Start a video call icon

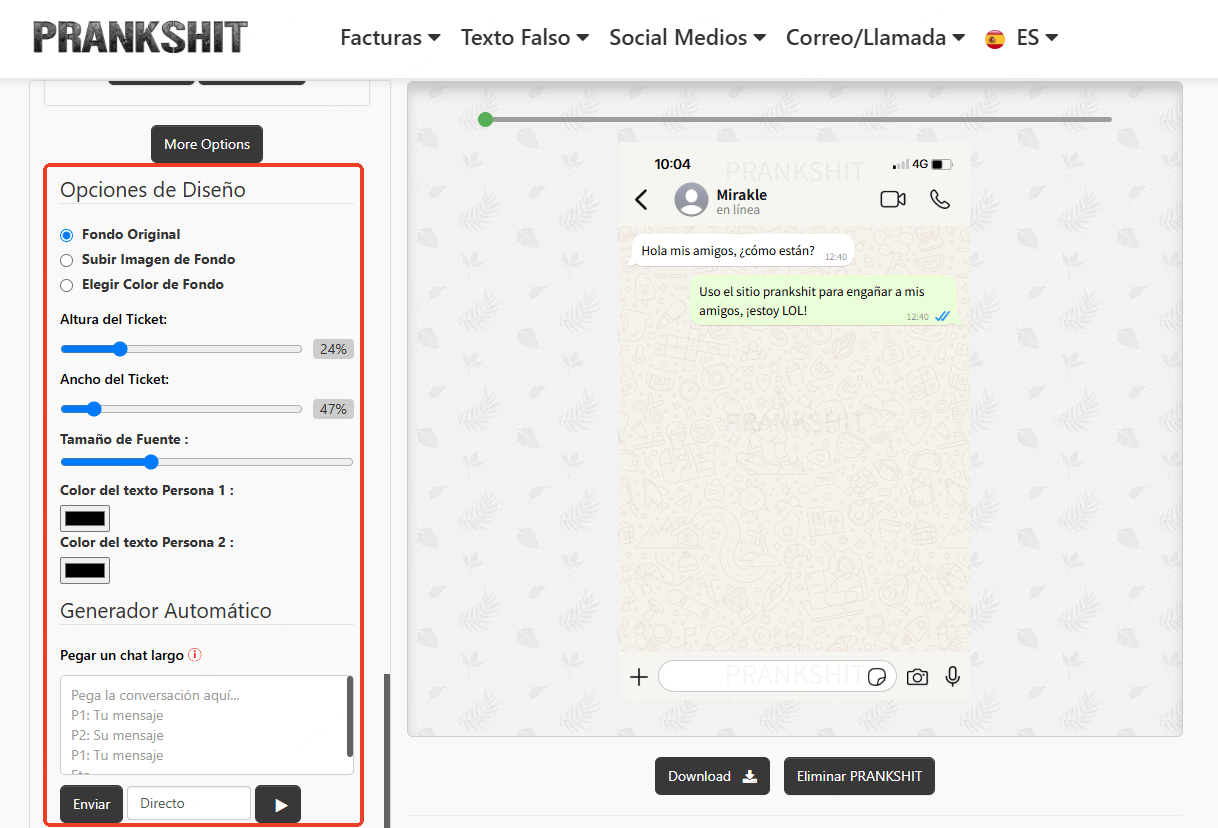[893, 200]
